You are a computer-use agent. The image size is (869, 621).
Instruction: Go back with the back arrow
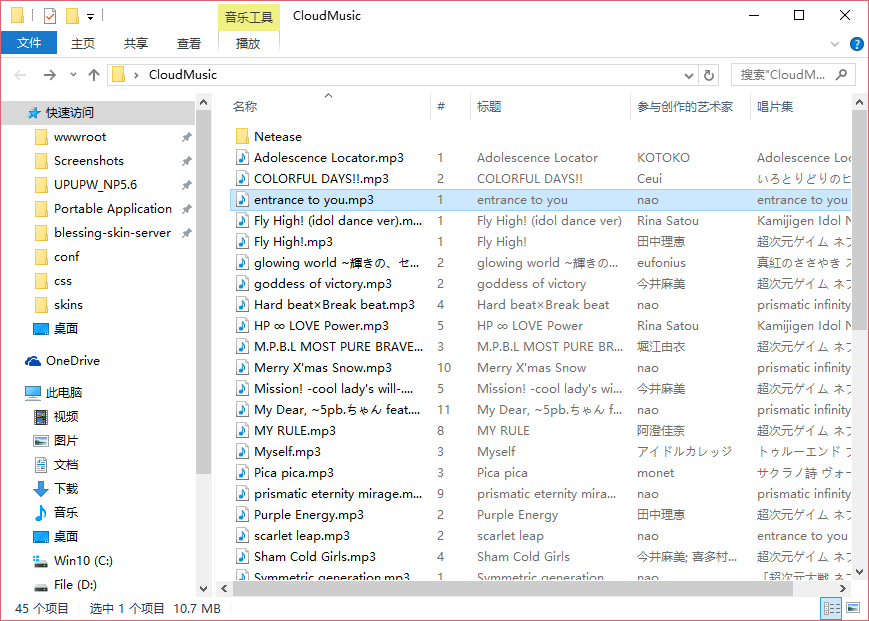tap(21, 75)
